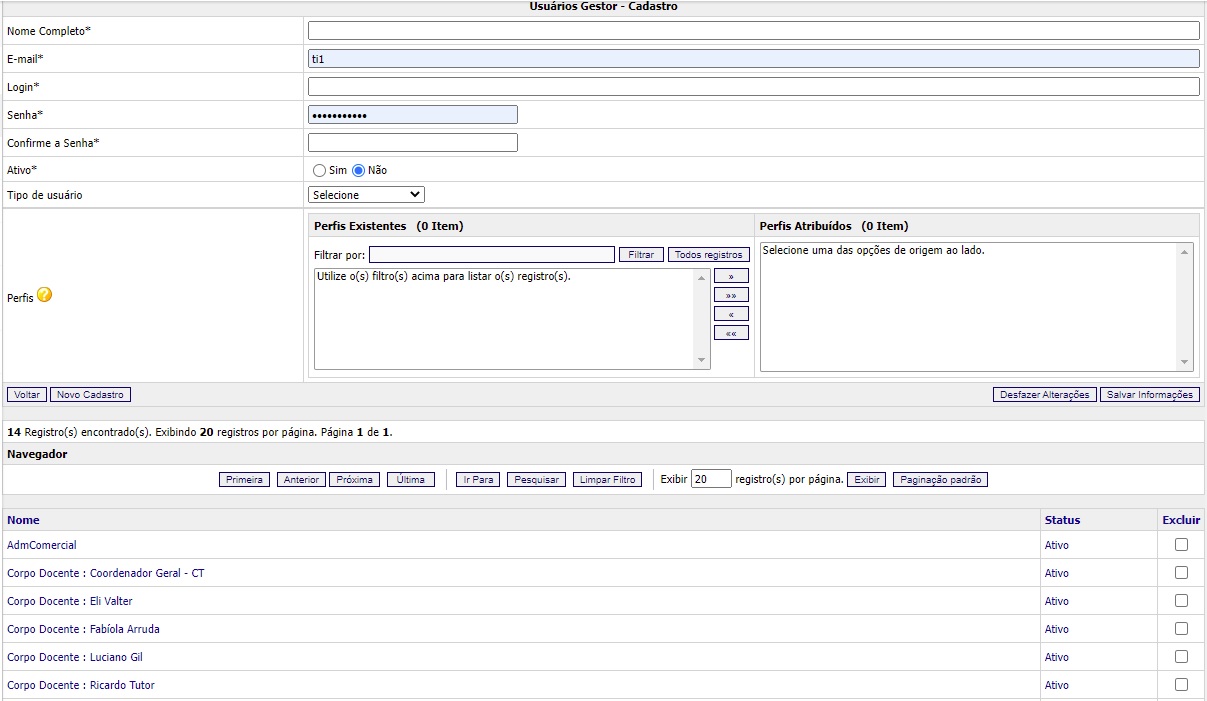This screenshot has width=1207, height=701.
Task: Click the Nome Completo input field
Action: [753, 31]
